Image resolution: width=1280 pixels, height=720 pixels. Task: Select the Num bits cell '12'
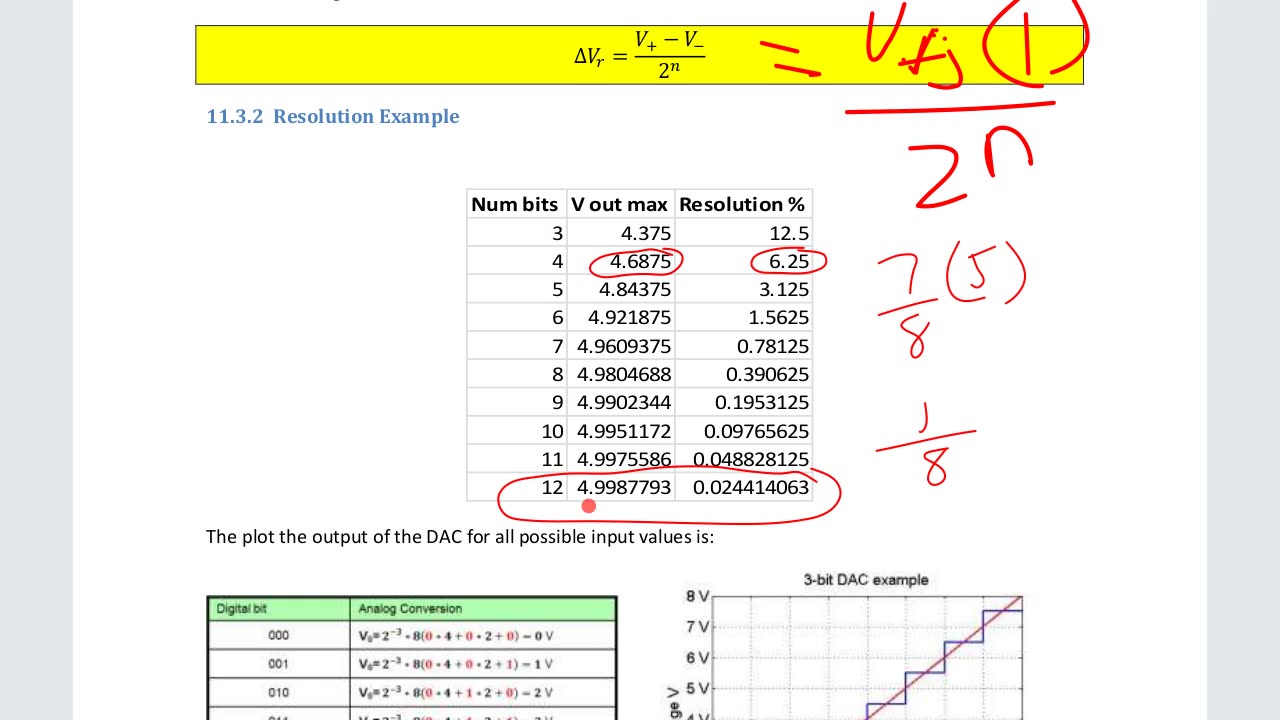click(x=553, y=487)
